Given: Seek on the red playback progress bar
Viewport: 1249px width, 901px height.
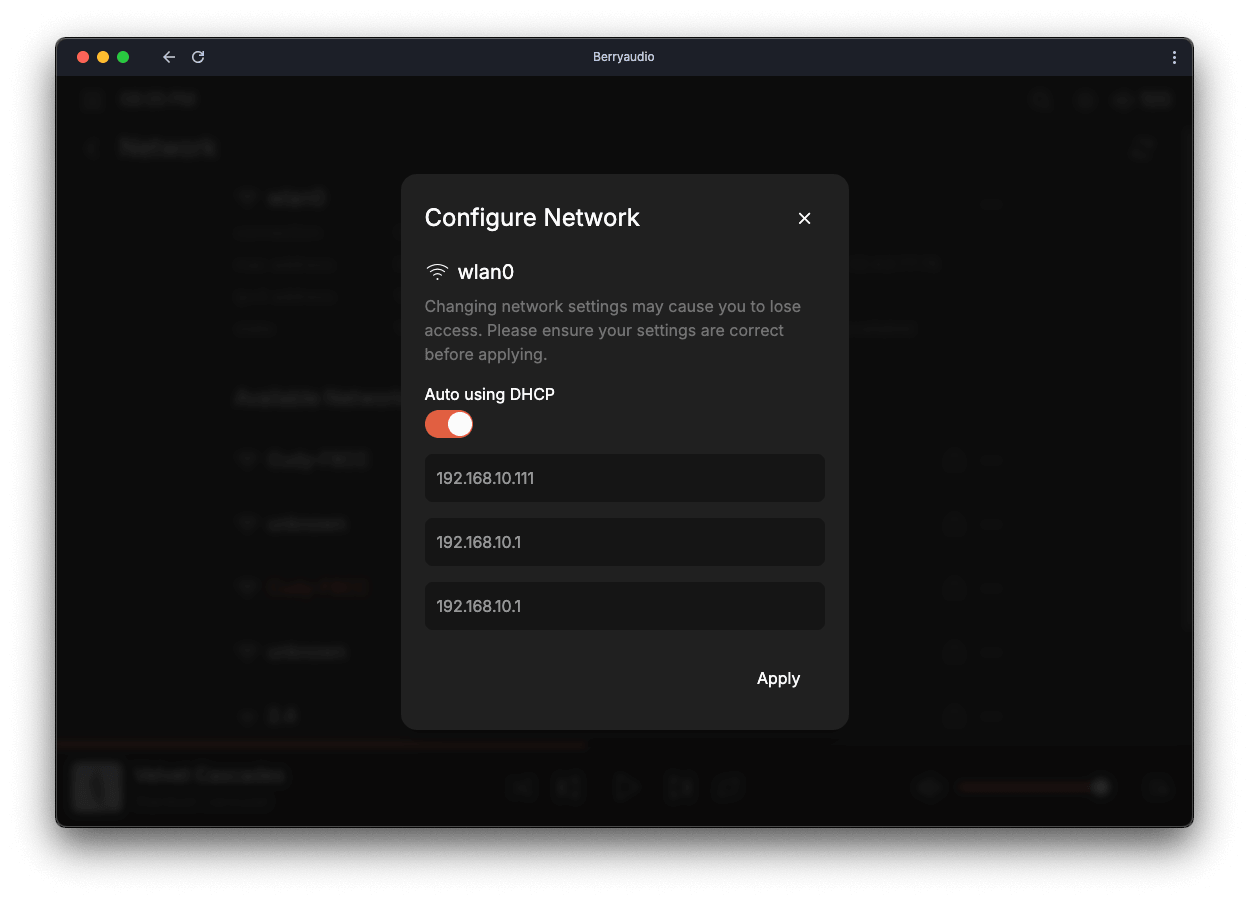Looking at the screenshot, I should point(320,746).
